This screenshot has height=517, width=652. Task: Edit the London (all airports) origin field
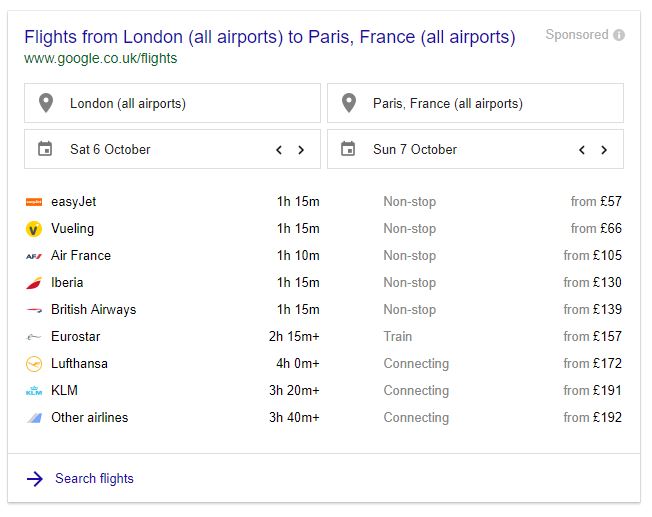point(172,103)
